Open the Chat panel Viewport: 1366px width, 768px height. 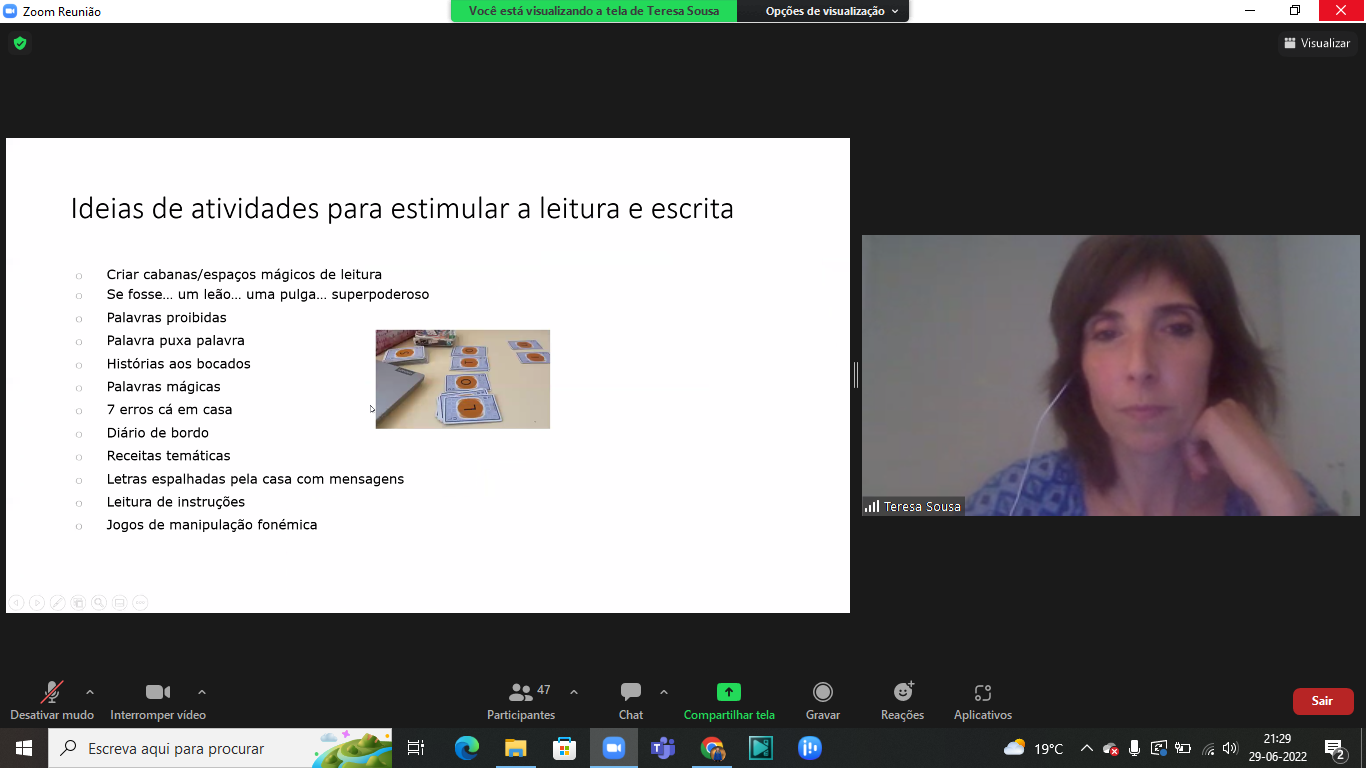point(630,700)
